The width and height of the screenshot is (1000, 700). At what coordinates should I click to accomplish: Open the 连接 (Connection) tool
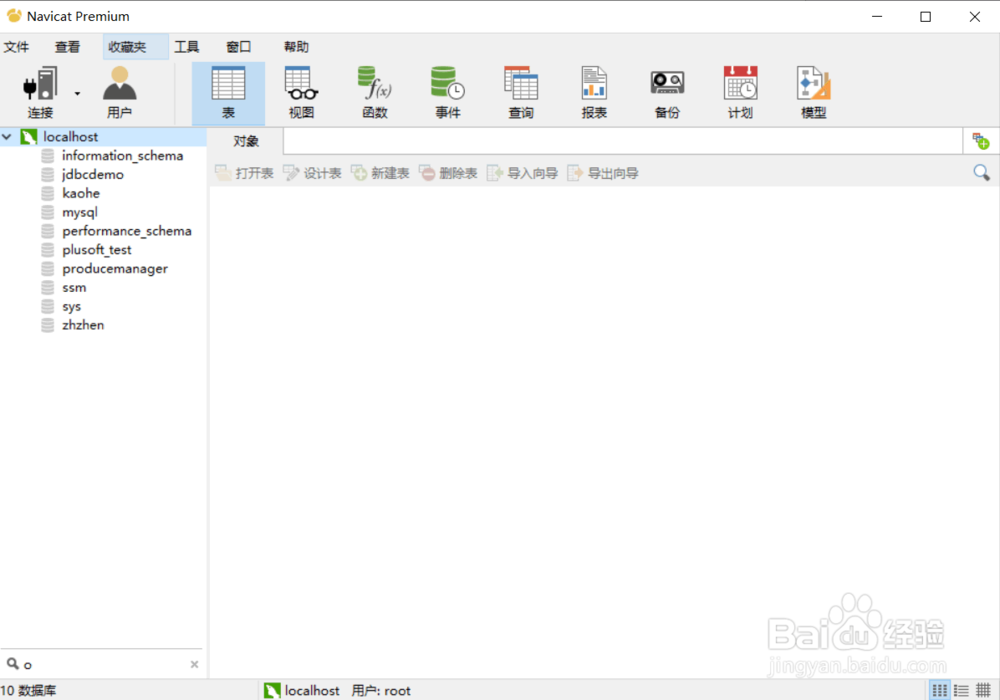click(x=40, y=93)
